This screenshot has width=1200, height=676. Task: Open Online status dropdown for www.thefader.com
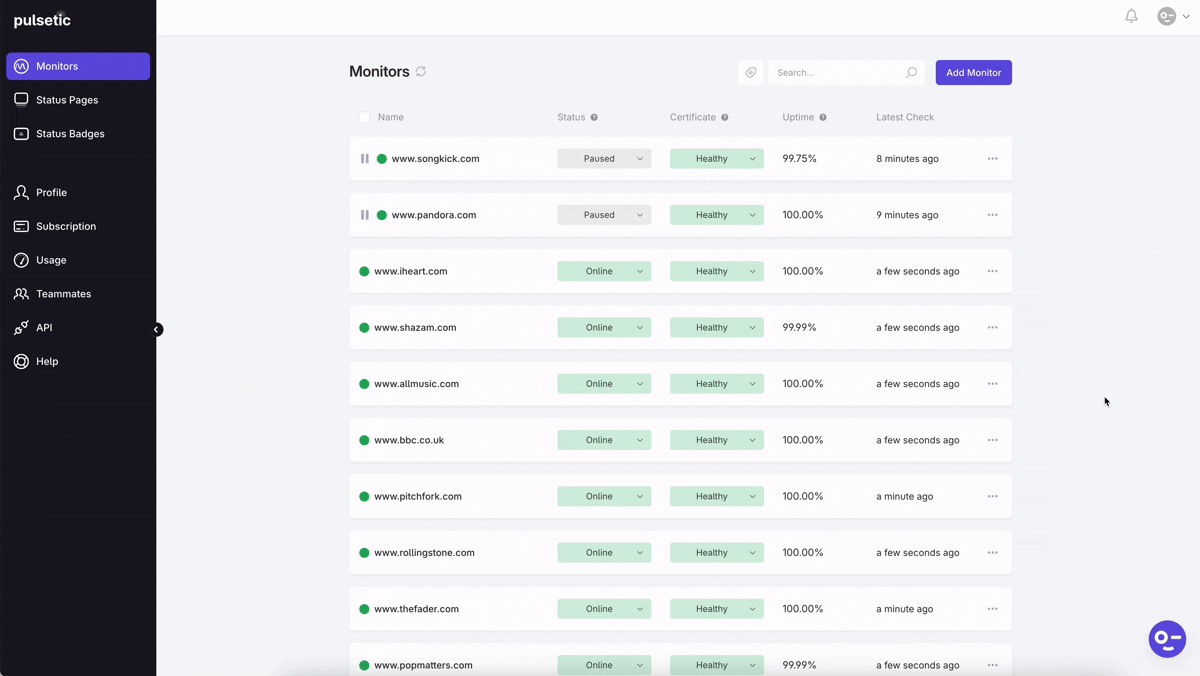point(604,609)
